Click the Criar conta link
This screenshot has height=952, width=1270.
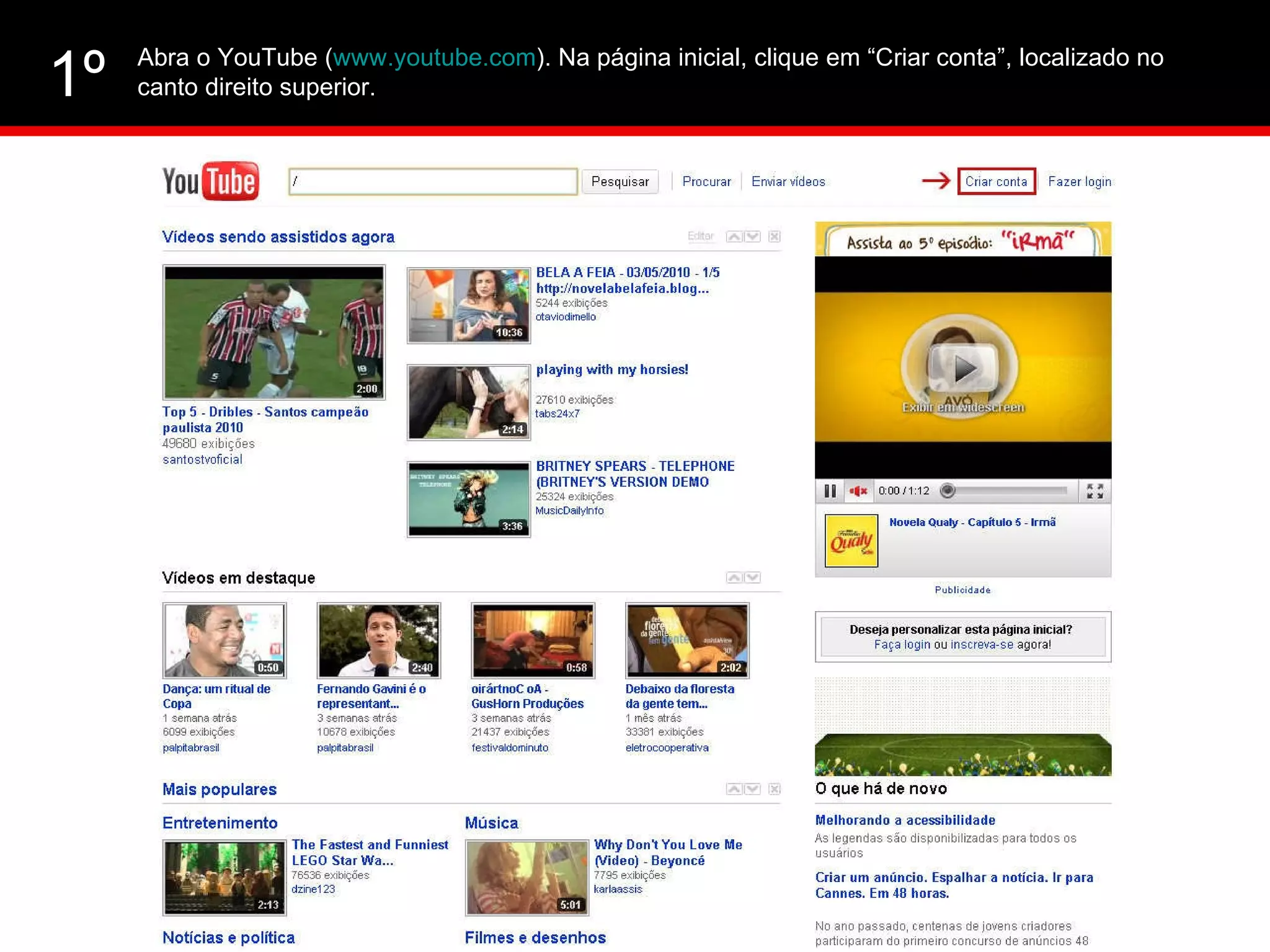coord(996,182)
